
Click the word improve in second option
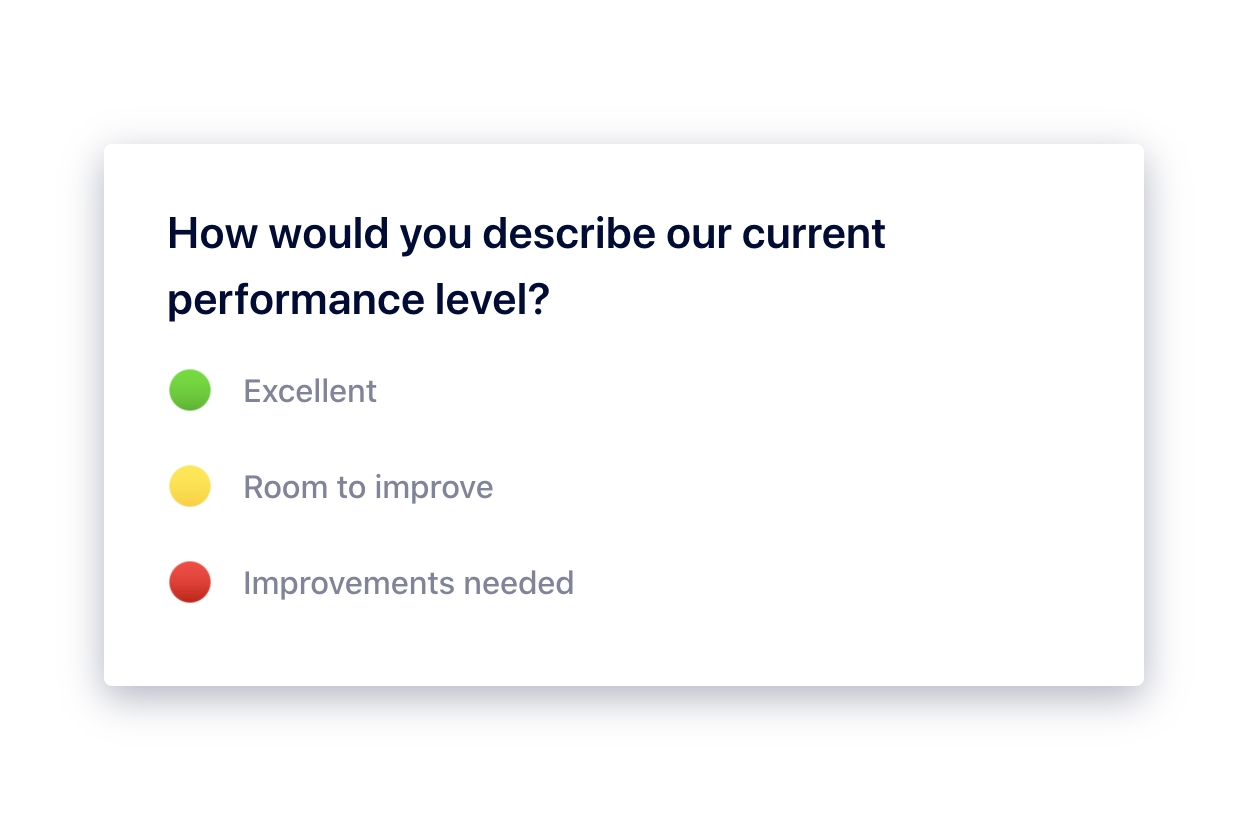coord(434,489)
